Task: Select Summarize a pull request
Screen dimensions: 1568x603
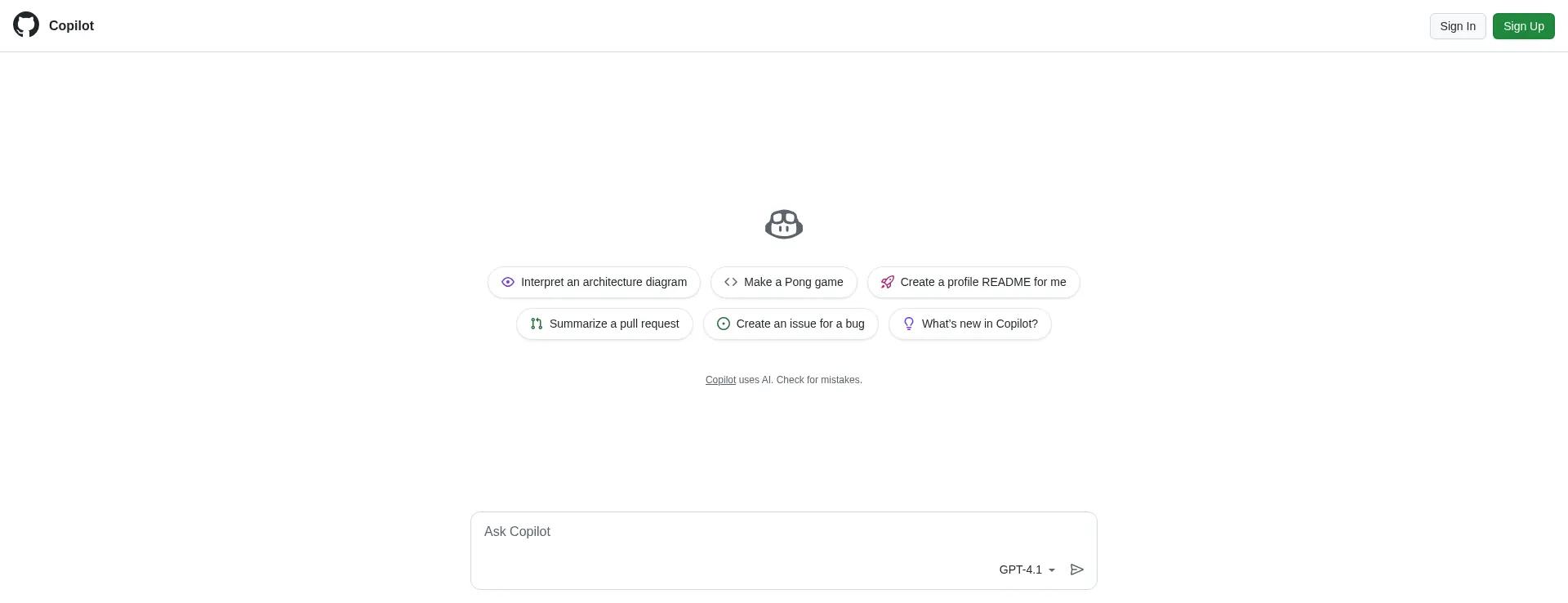Action: click(x=614, y=324)
